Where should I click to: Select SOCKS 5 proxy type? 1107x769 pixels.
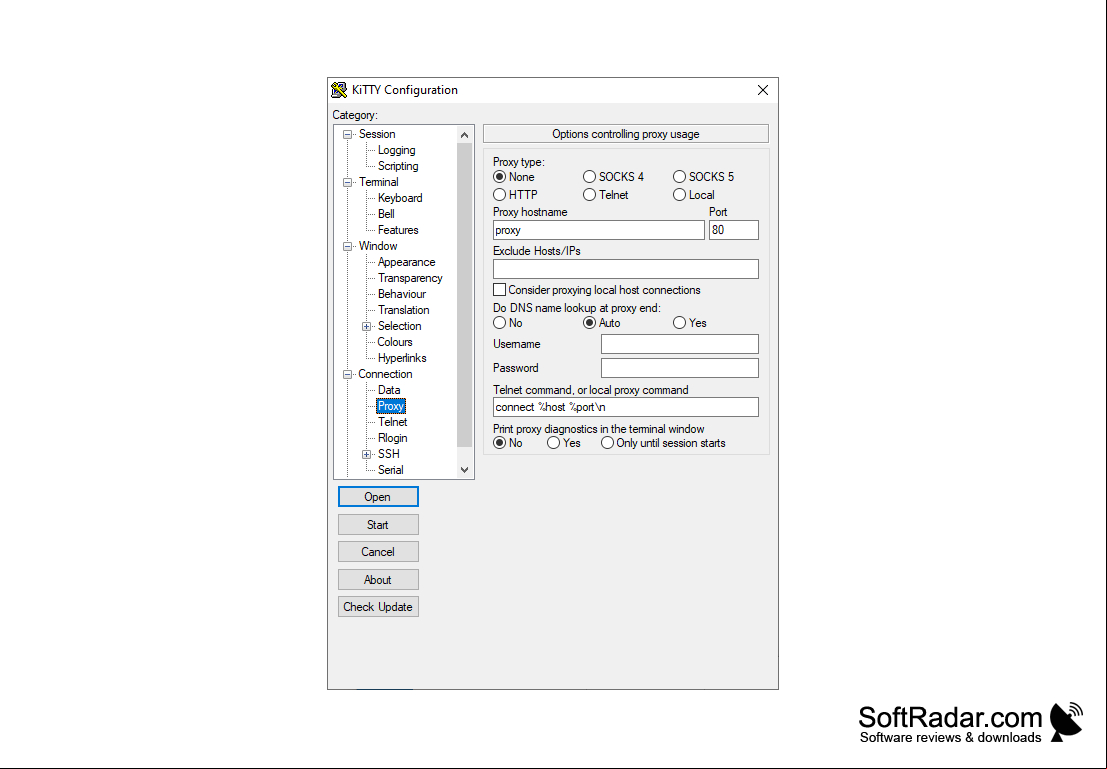point(679,177)
